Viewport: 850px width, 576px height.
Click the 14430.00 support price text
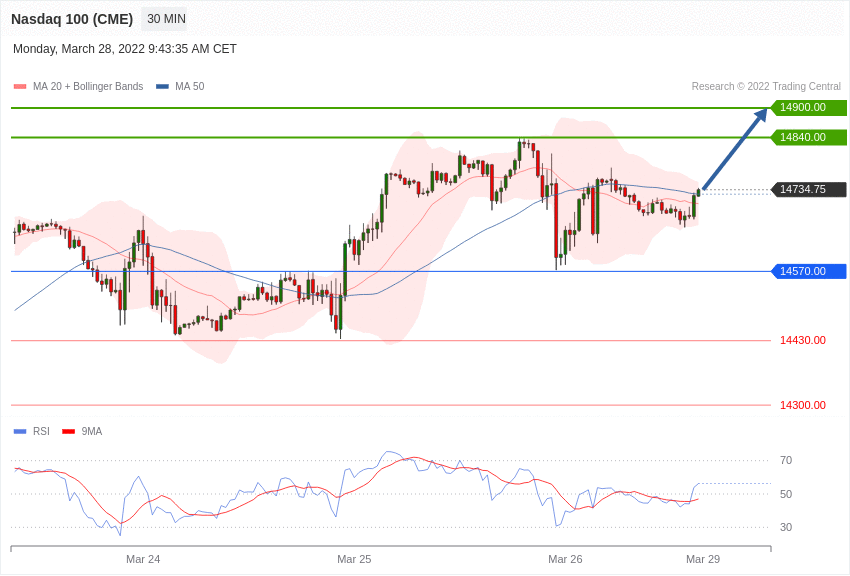803,340
